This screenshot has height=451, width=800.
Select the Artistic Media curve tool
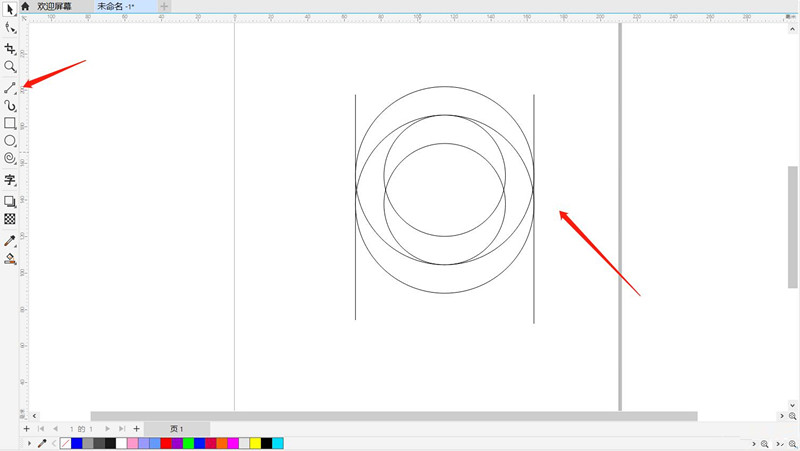pos(10,105)
